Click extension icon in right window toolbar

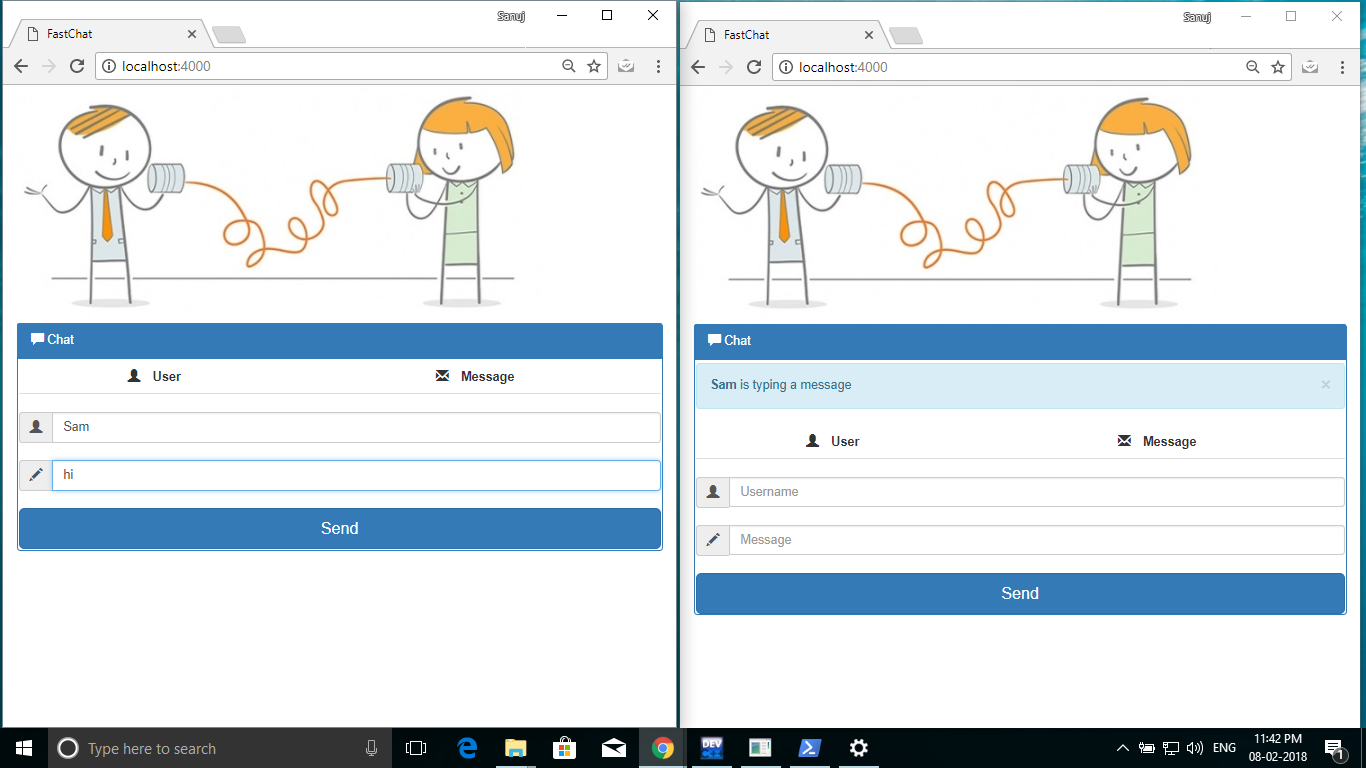[1310, 67]
